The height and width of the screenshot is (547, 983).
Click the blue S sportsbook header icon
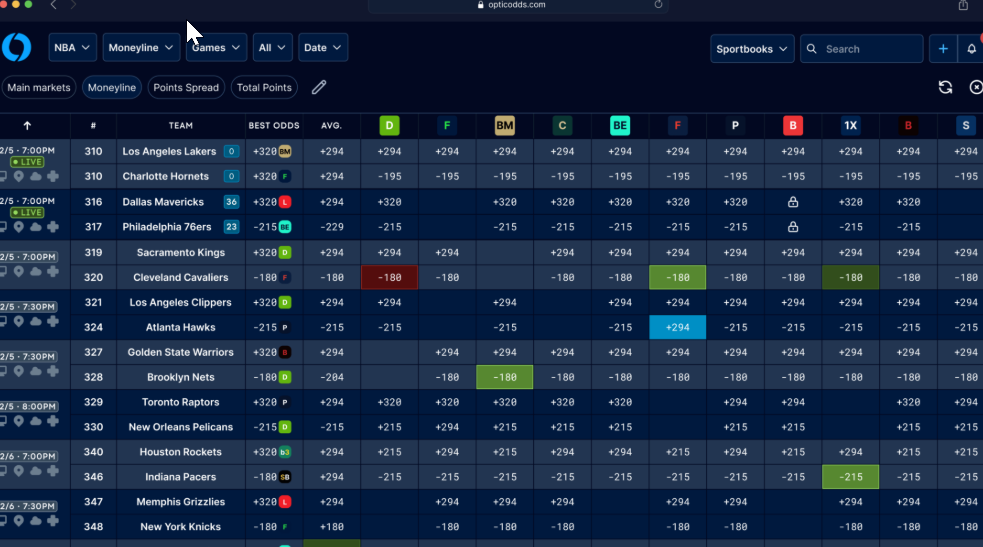[966, 126]
